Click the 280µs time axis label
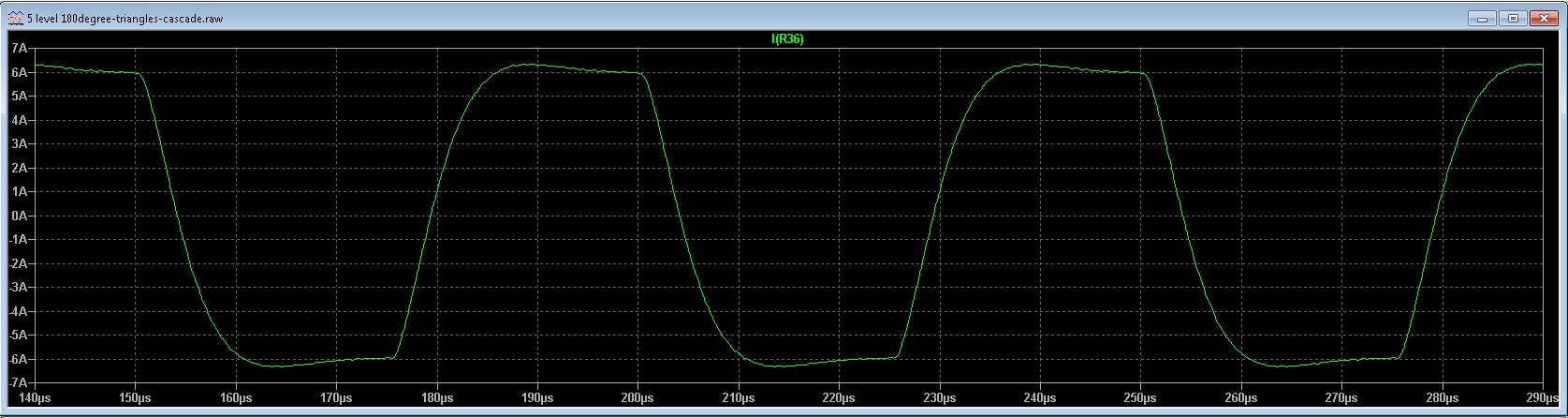The width and height of the screenshot is (1568, 418). (1443, 398)
